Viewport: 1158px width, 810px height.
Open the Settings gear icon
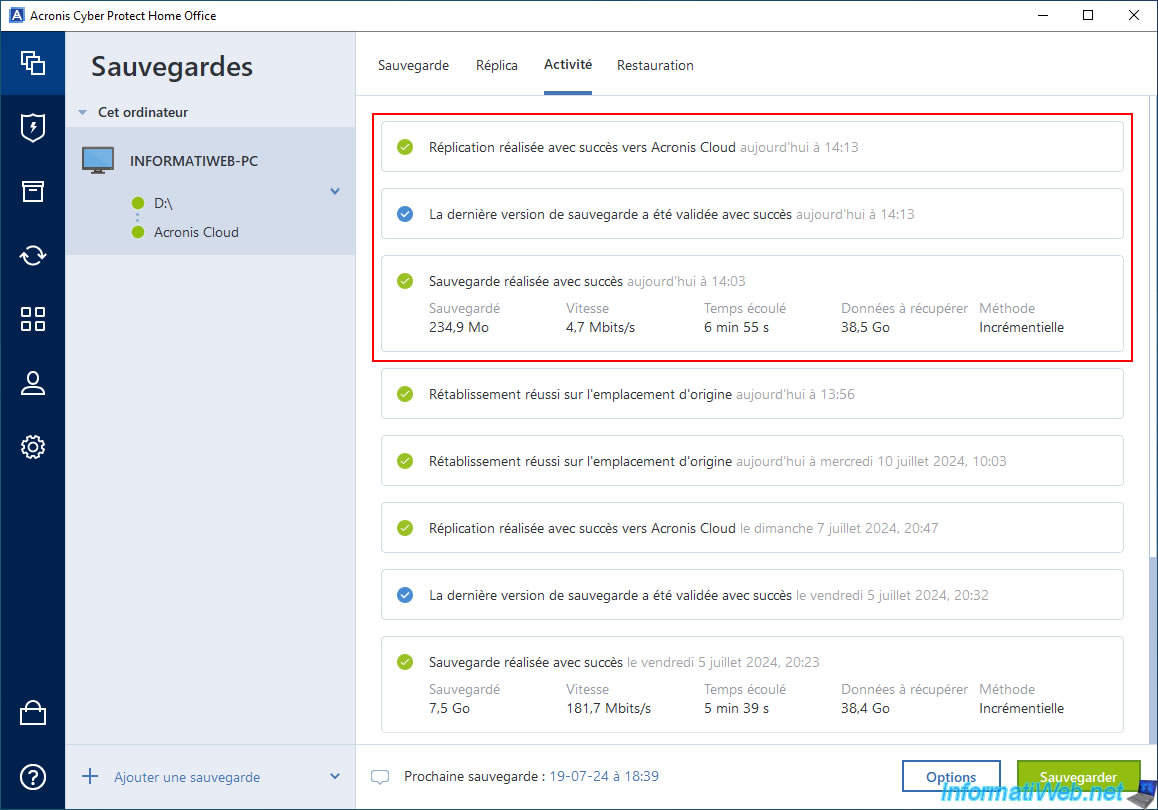[32, 447]
